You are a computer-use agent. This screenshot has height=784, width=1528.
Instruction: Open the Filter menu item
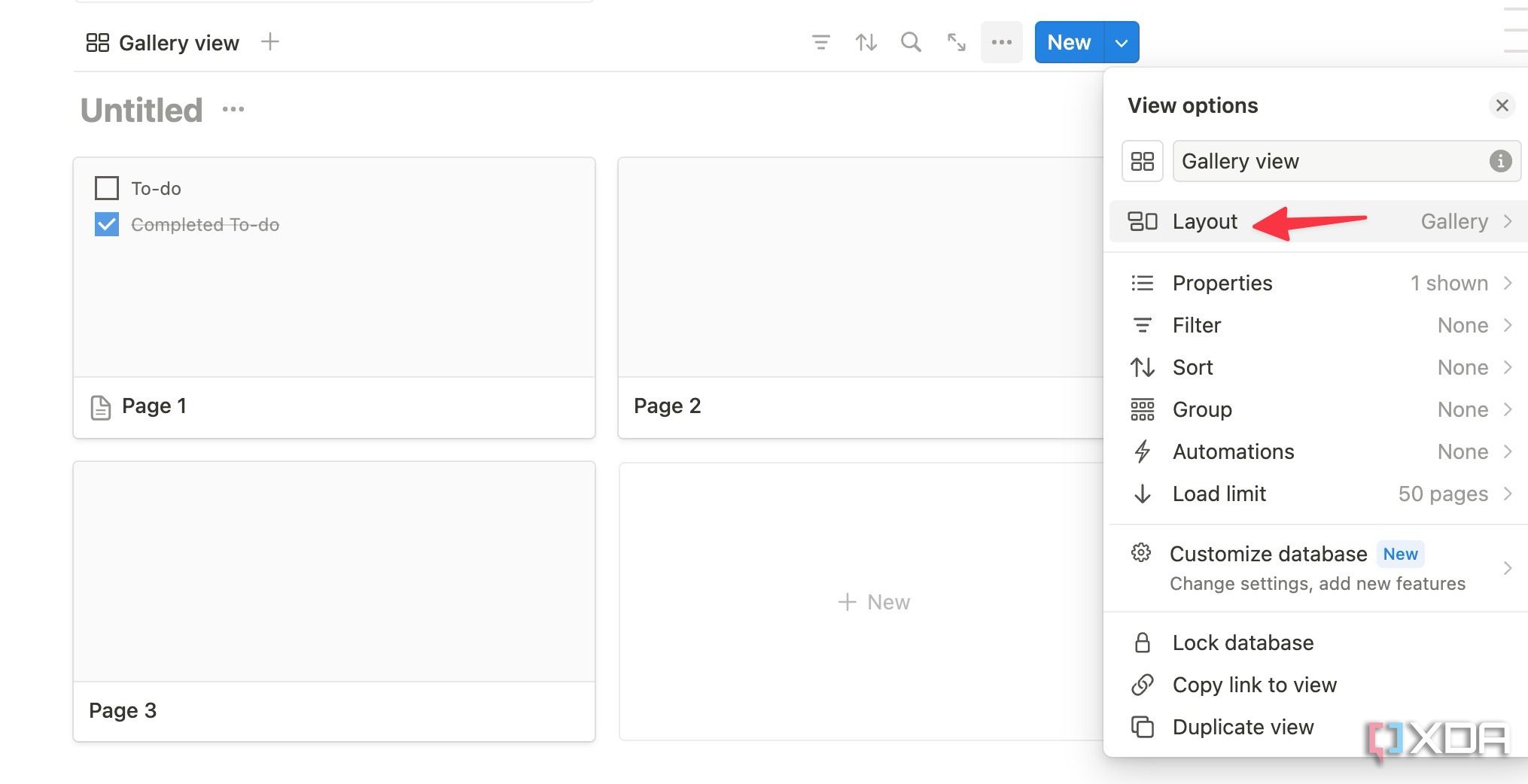click(1319, 325)
